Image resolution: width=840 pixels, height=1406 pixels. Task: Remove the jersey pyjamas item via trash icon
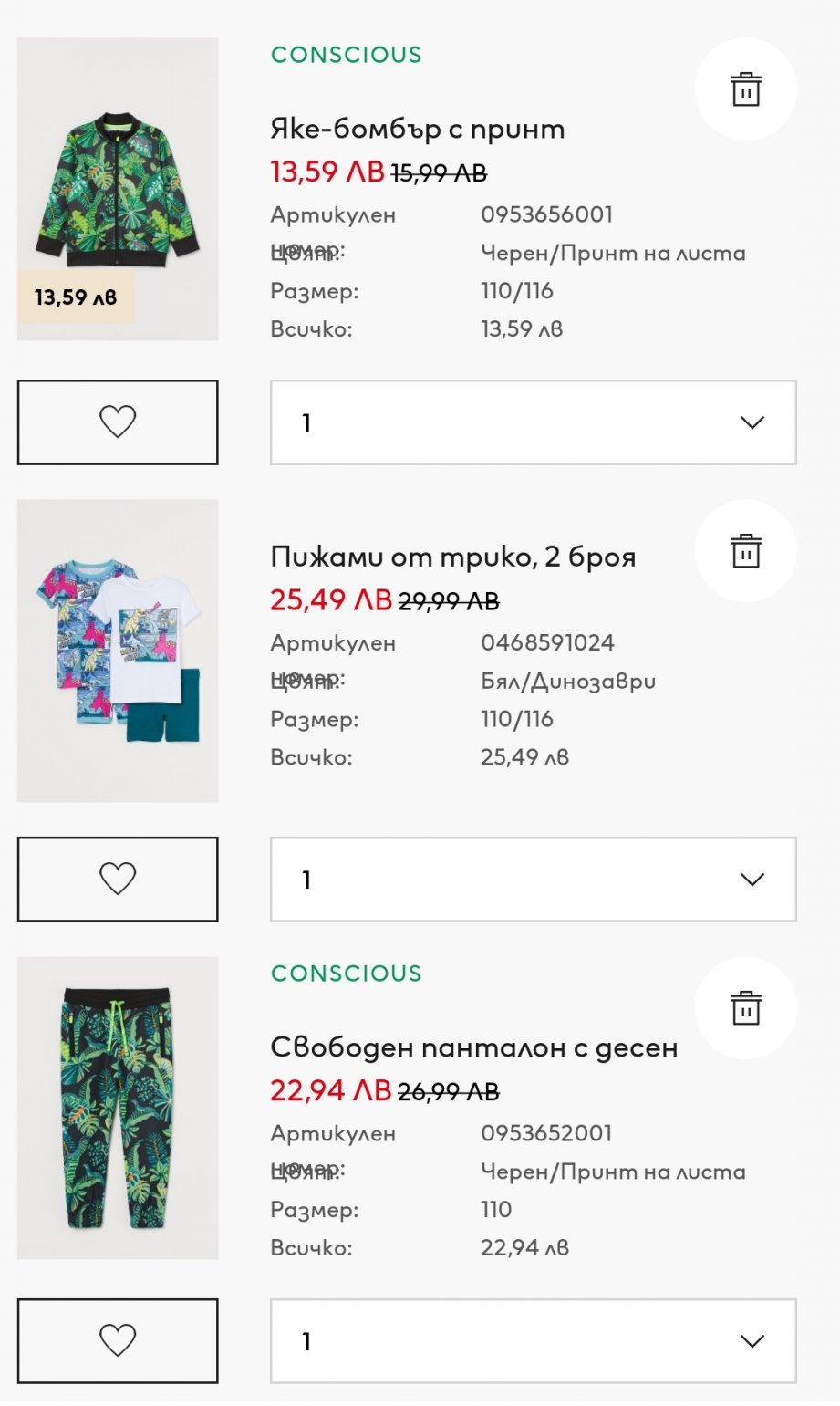pyautogui.click(x=745, y=551)
